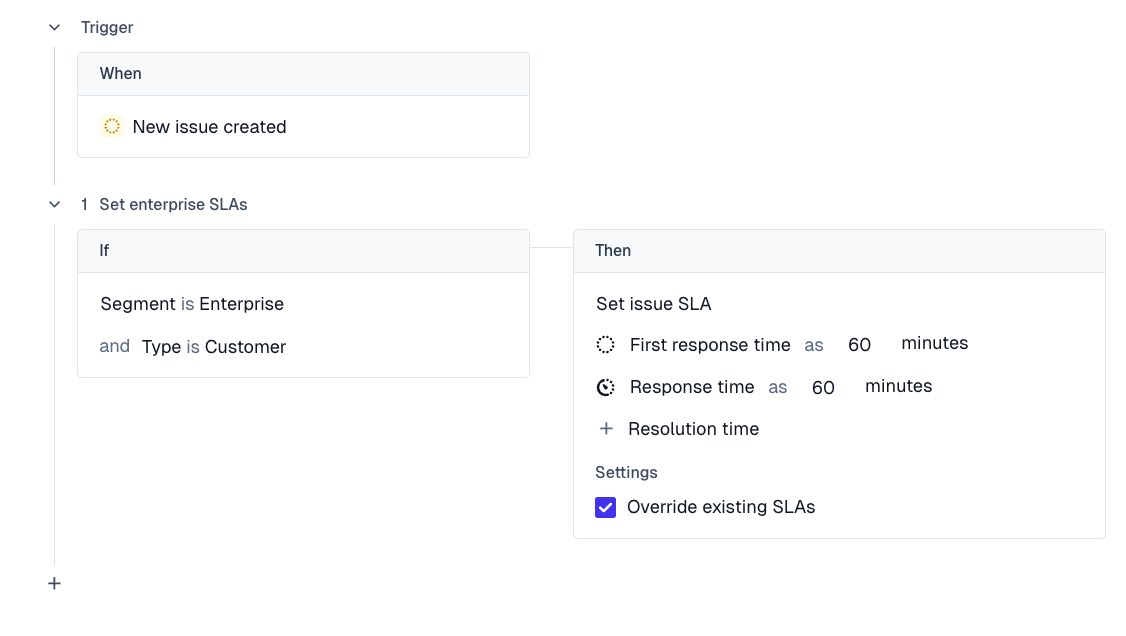1126x636 pixels.
Task: Click the First response time dotted circle icon
Action: (x=606, y=345)
